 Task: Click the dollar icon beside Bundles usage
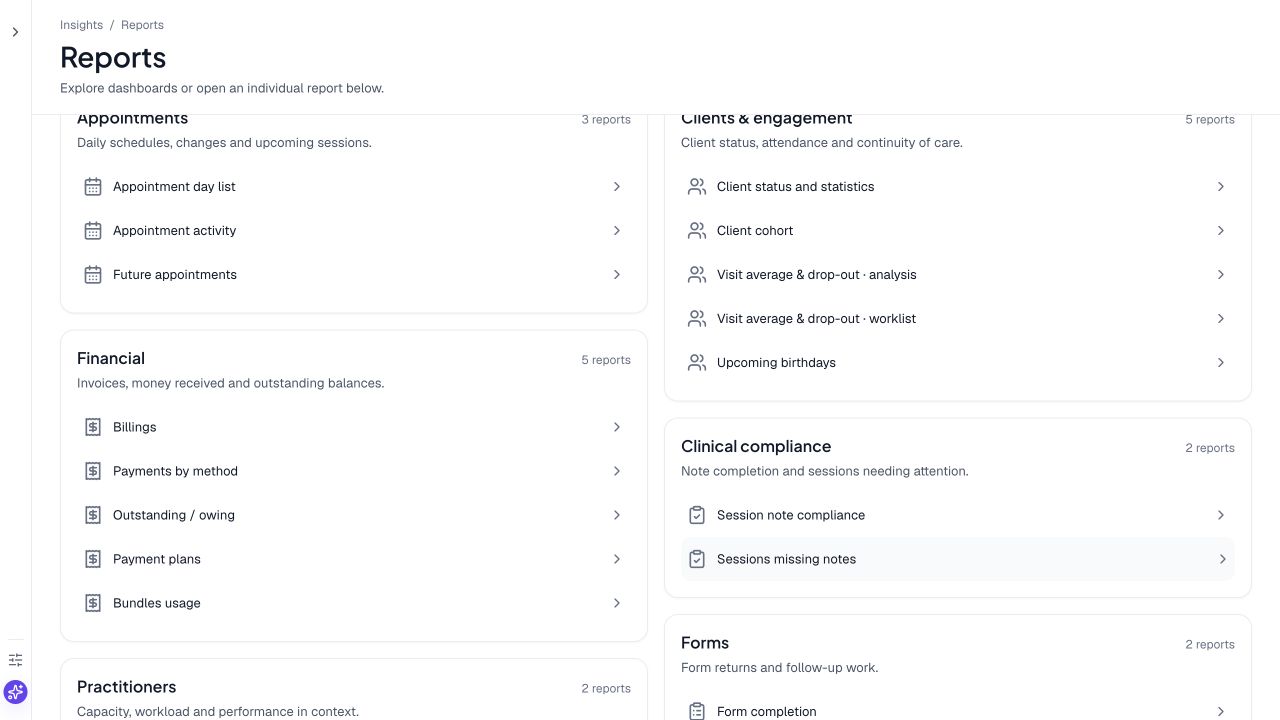click(93, 603)
